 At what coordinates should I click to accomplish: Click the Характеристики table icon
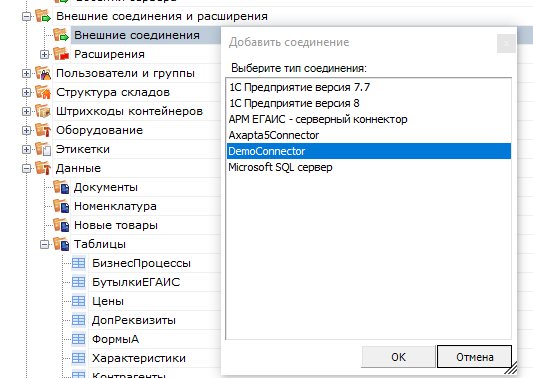click(79, 358)
